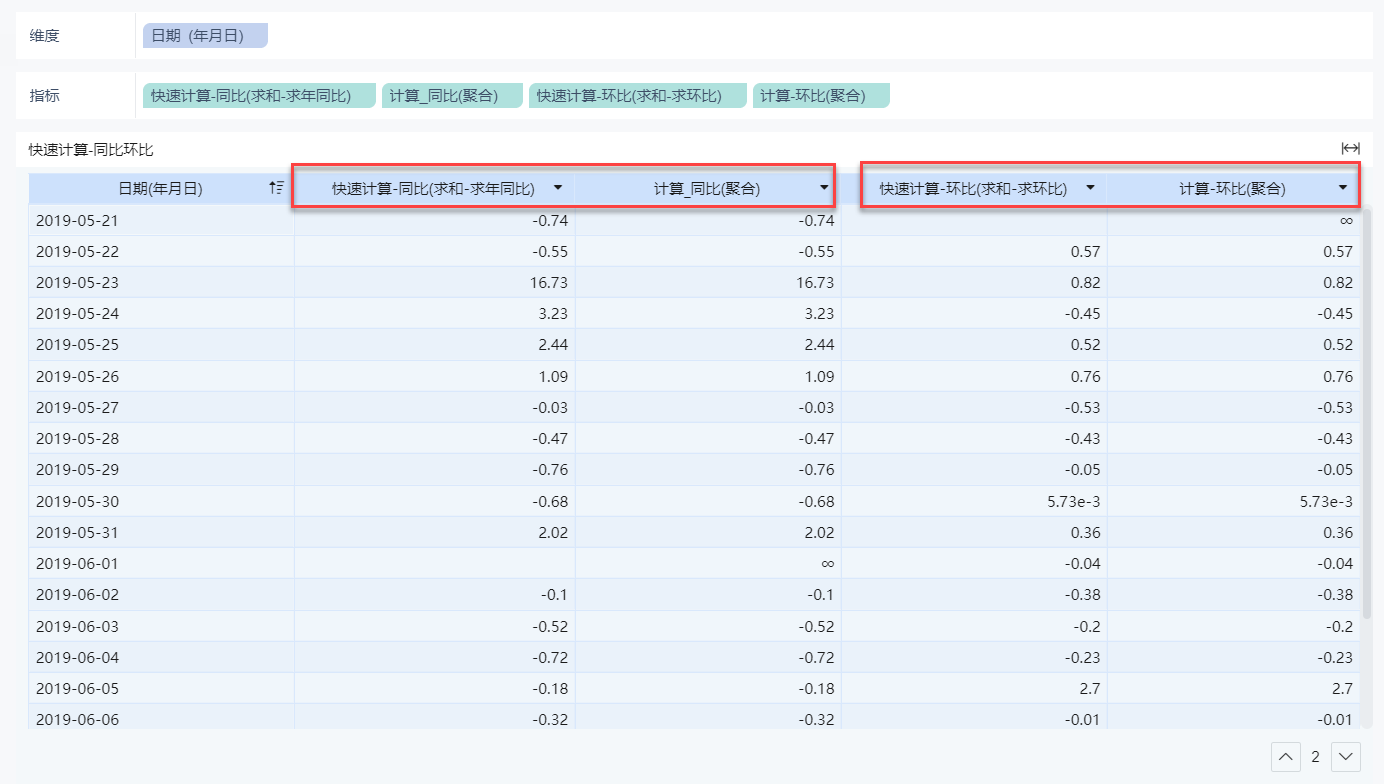Select the 2019-05-23 date cell
Image resolution: width=1384 pixels, height=784 pixels.
coord(162,282)
